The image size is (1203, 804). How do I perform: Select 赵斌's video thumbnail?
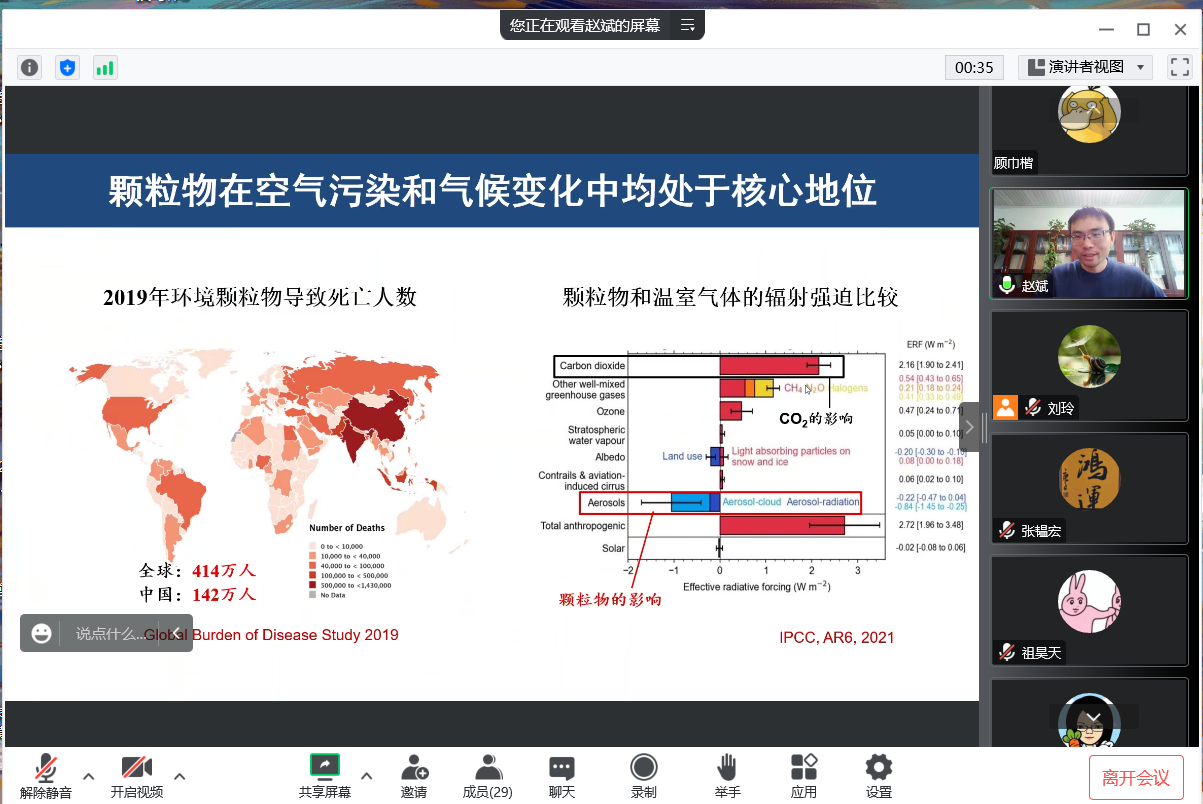tap(1089, 243)
